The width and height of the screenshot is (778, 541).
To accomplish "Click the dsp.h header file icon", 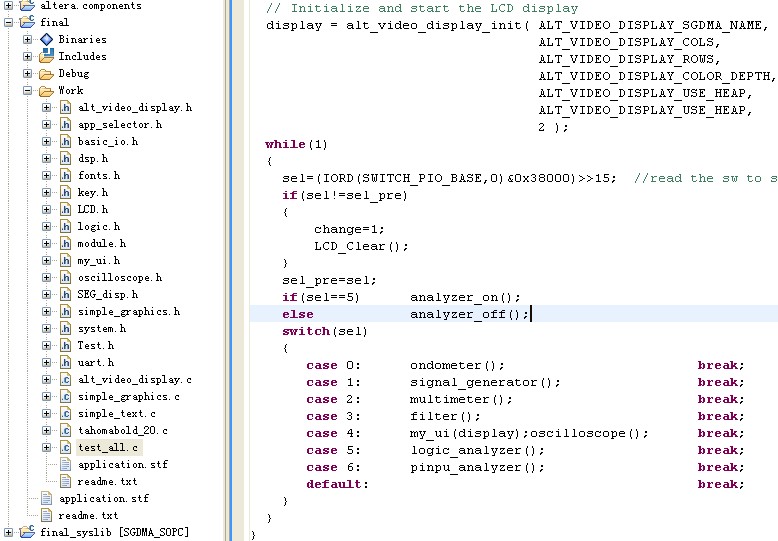I will [65, 158].
